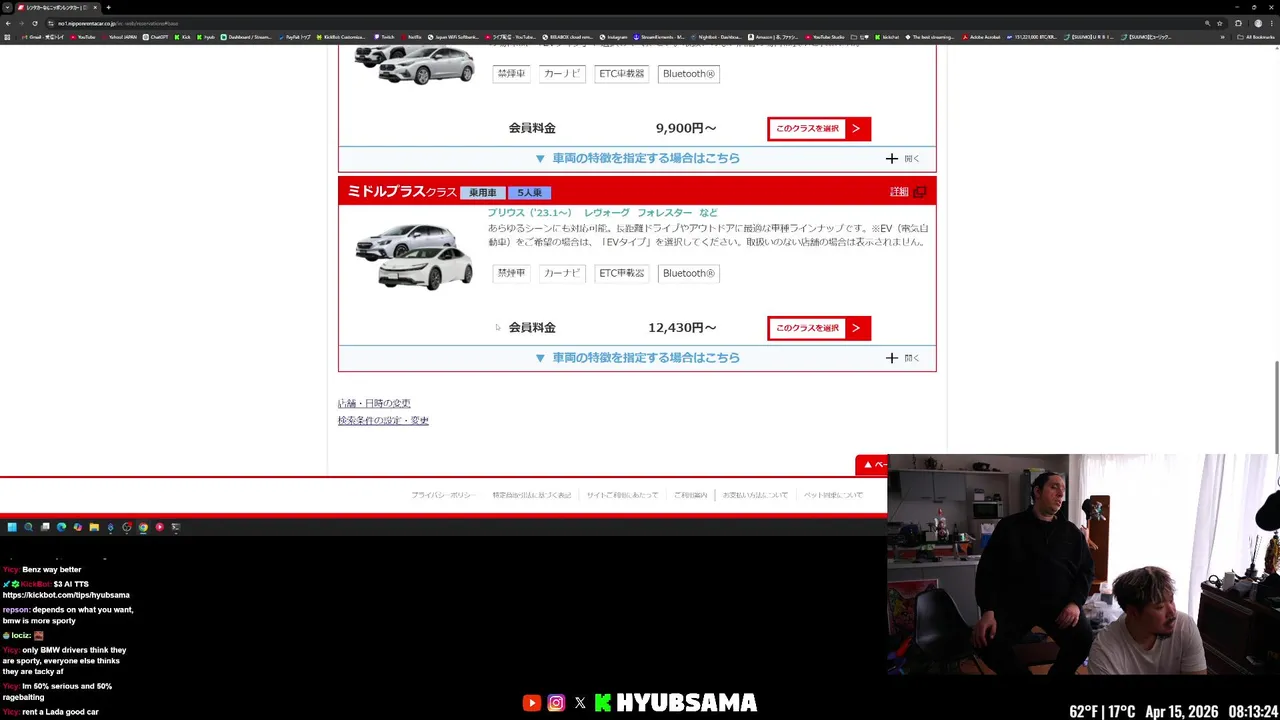Open the Instagram bookmark

tap(614, 37)
